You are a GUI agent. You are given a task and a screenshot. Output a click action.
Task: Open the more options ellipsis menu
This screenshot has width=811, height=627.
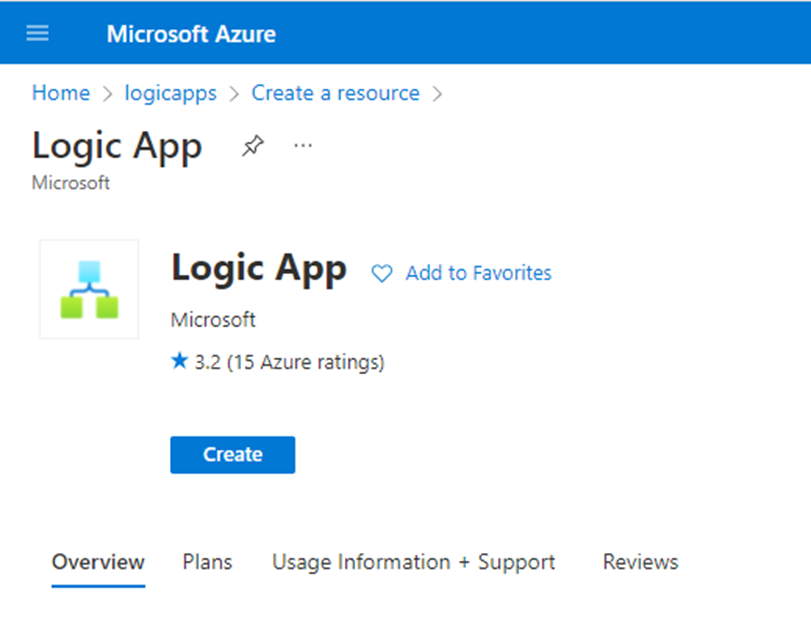tap(303, 146)
